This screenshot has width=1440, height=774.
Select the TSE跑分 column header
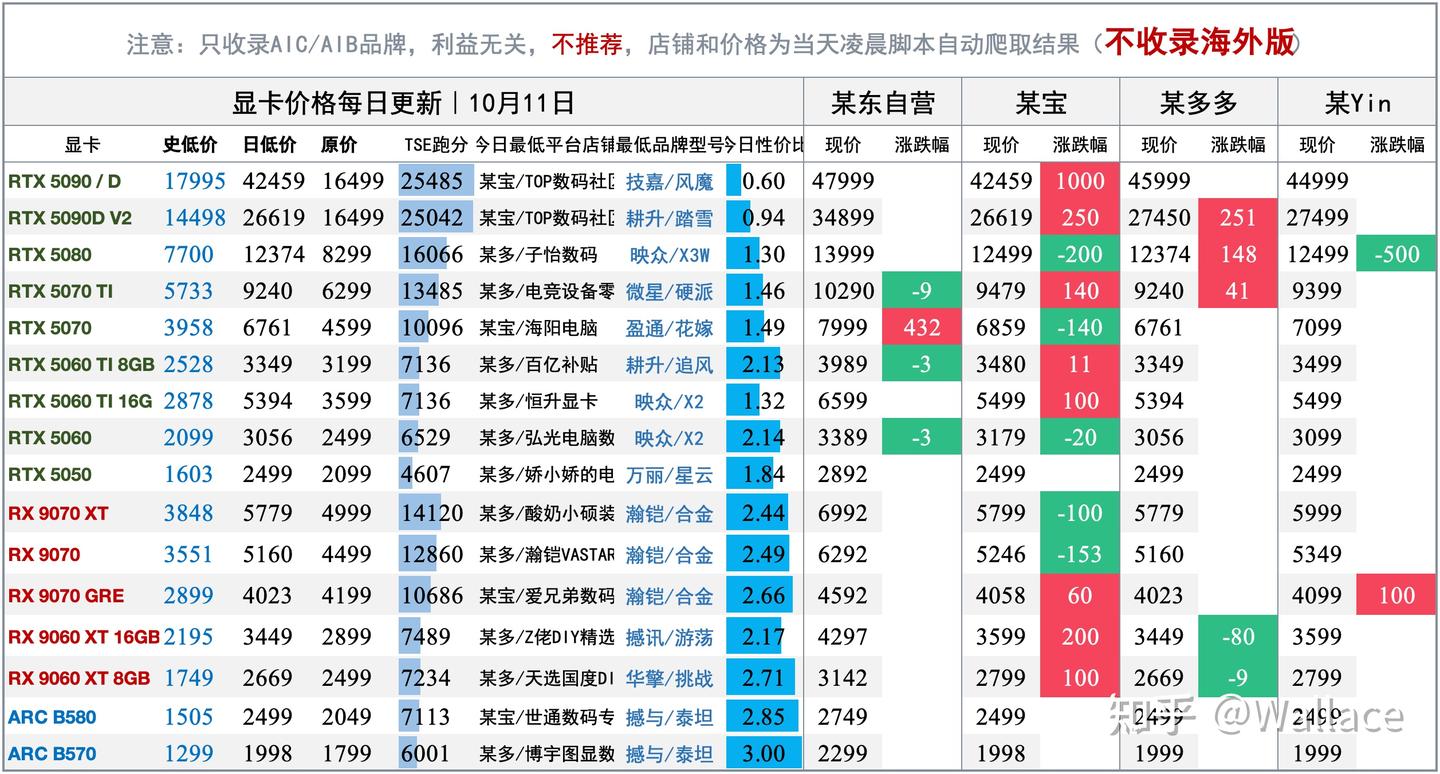(x=436, y=145)
